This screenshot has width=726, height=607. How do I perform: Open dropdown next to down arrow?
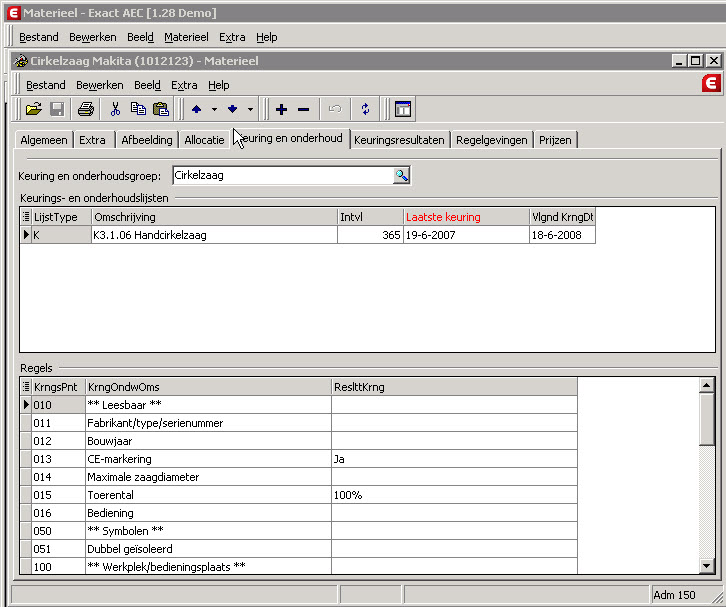point(250,110)
